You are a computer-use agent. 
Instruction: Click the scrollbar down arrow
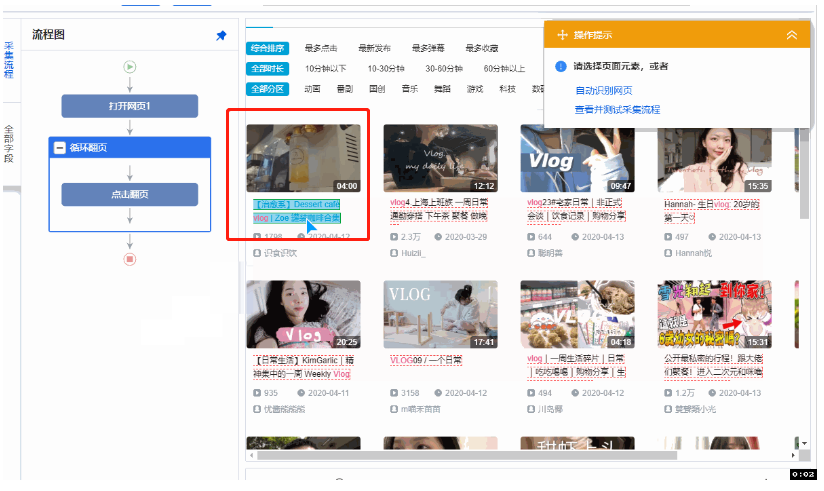804,443
